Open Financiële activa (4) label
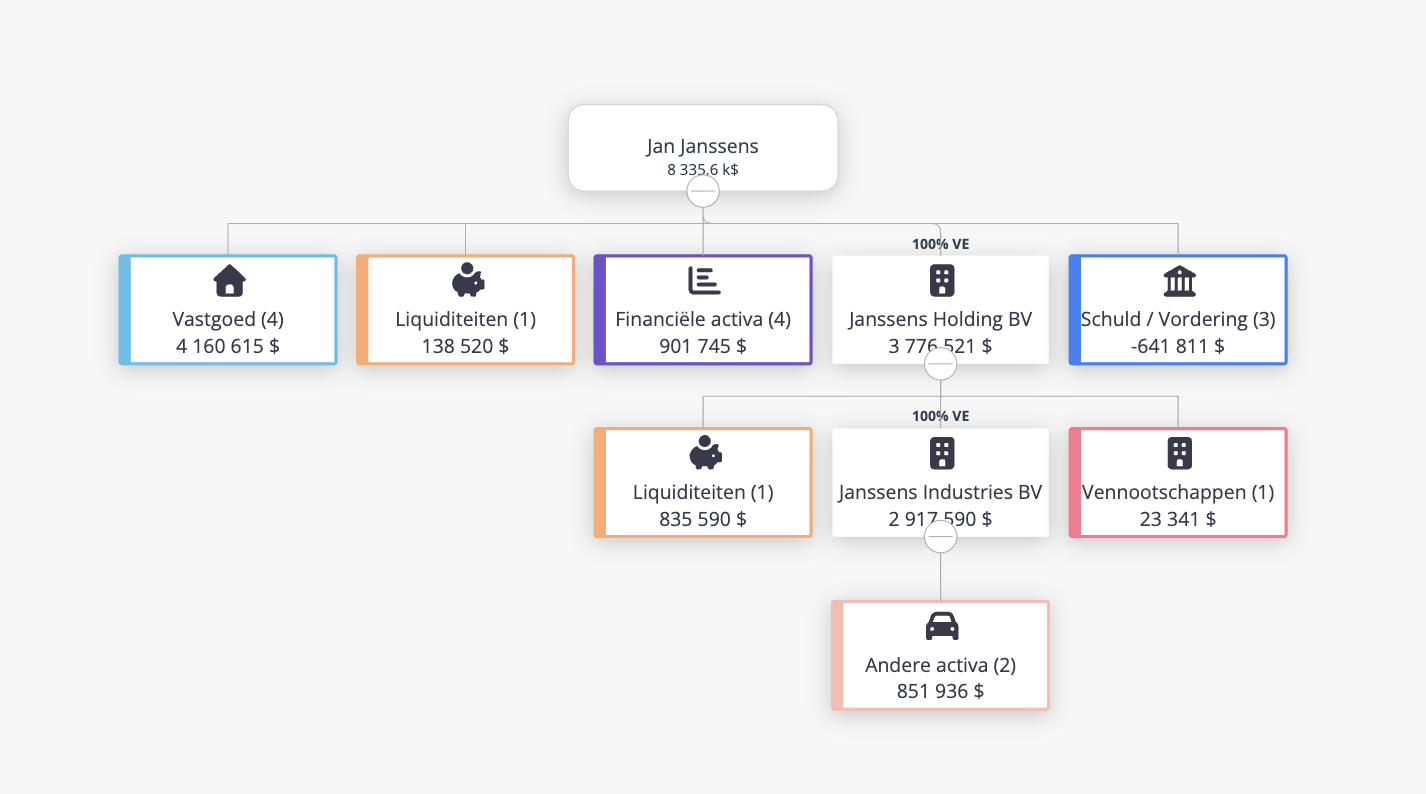The image size is (1426, 794). (703, 320)
